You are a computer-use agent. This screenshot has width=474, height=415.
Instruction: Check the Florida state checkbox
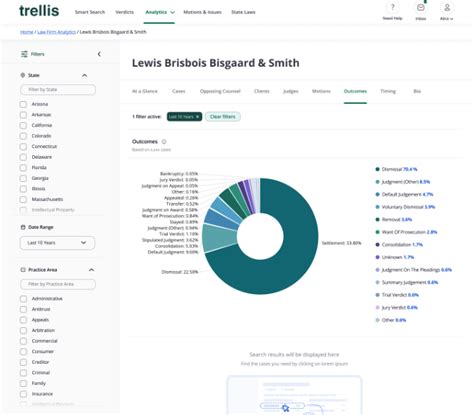click(x=23, y=168)
